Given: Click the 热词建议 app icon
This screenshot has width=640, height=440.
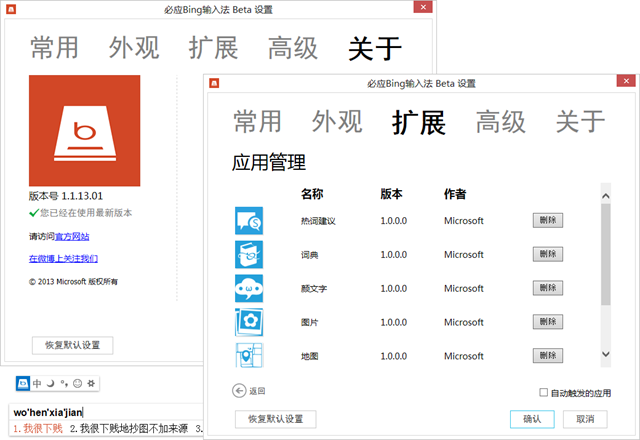Looking at the screenshot, I should coord(249,221).
